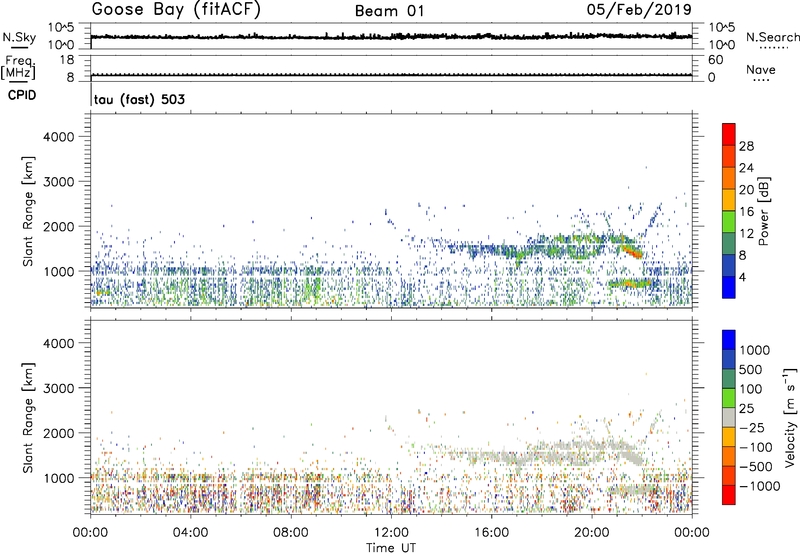
Task: Click the '08:00' time tick label
Action: pyautogui.click(x=291, y=533)
